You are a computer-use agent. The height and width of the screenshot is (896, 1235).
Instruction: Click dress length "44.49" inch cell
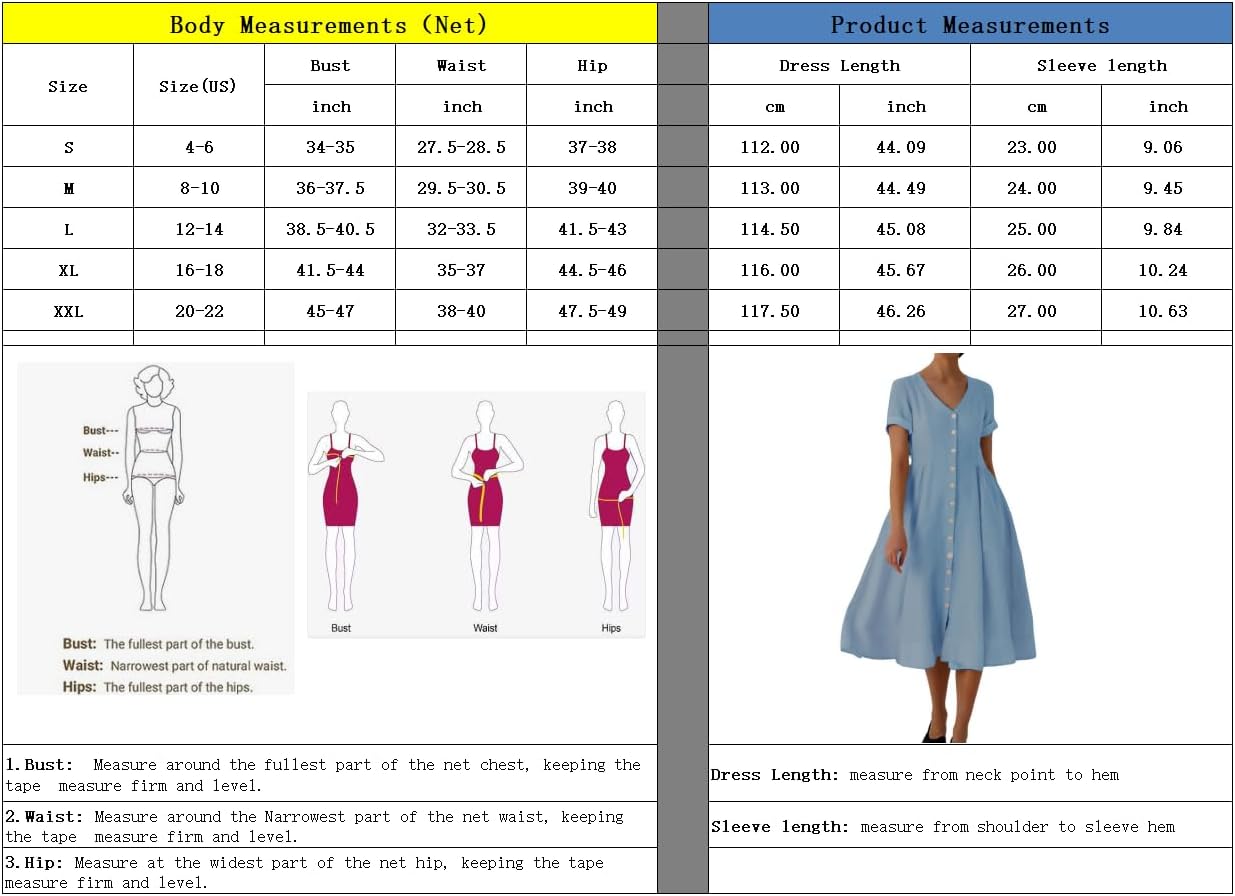pyautogui.click(x=905, y=188)
